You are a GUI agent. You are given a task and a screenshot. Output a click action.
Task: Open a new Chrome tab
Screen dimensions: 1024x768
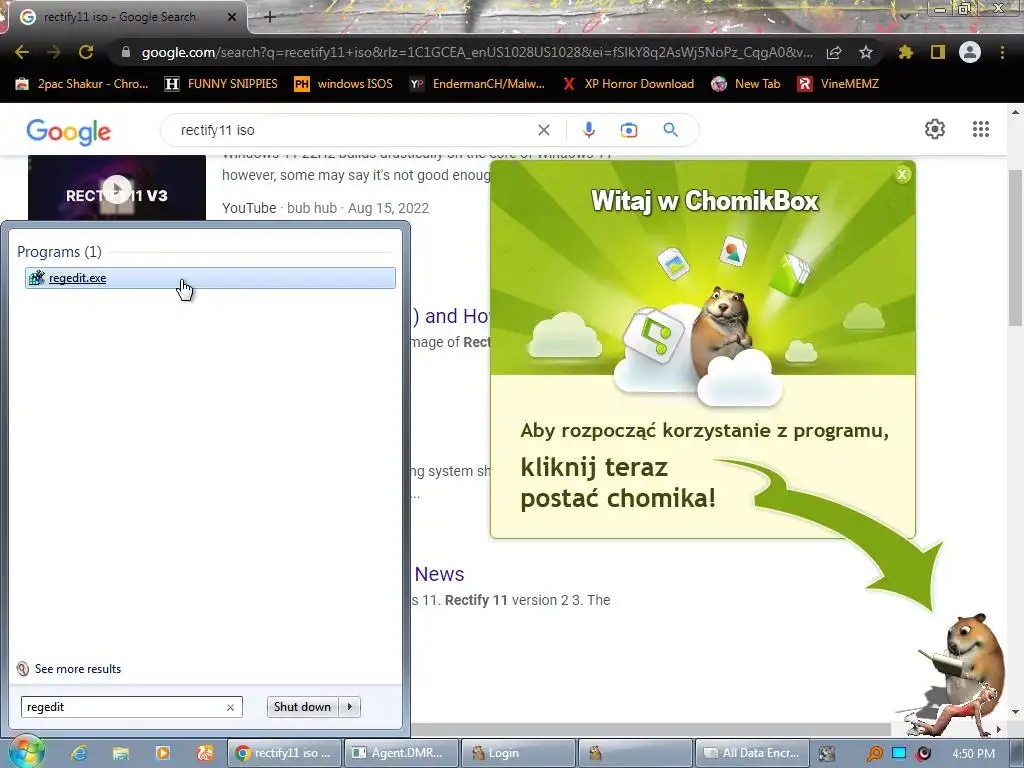tap(270, 17)
